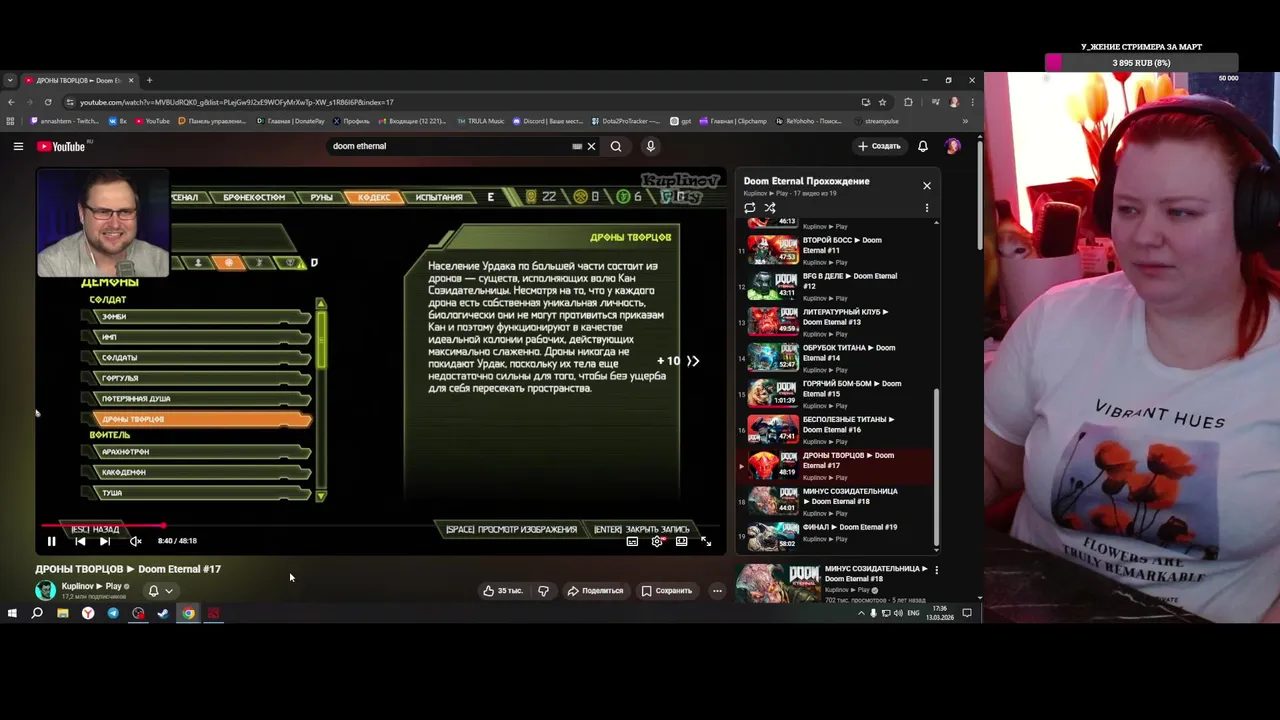
Task: Switch to theater mode in the player
Action: coord(681,541)
